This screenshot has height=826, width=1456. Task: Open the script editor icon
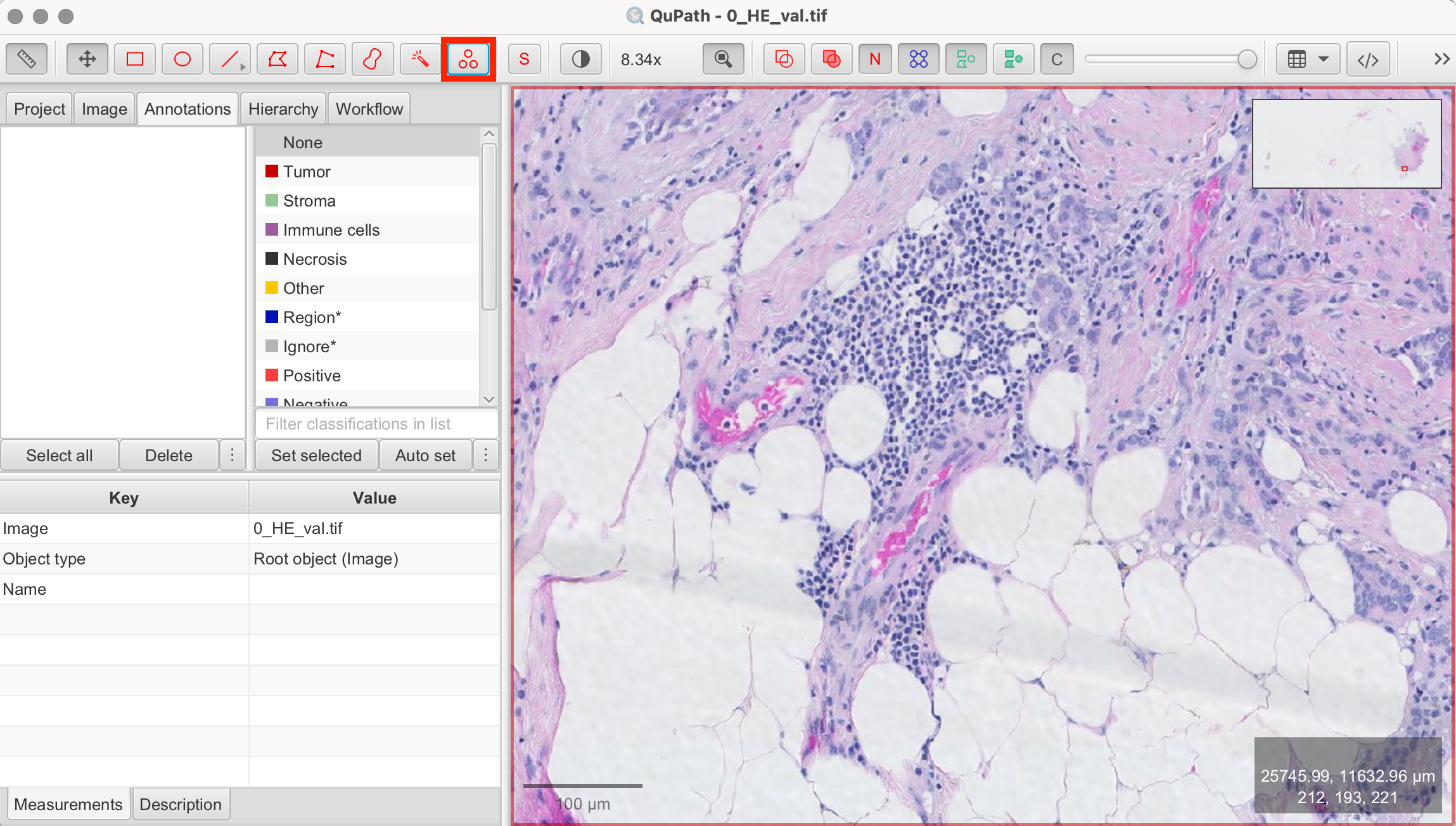(1368, 60)
